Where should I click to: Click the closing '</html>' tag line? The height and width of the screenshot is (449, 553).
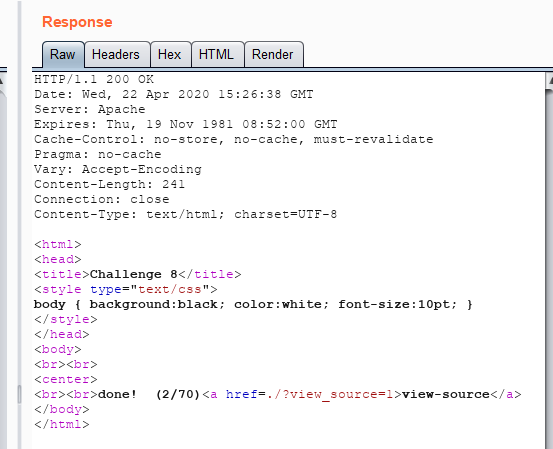(x=62, y=424)
